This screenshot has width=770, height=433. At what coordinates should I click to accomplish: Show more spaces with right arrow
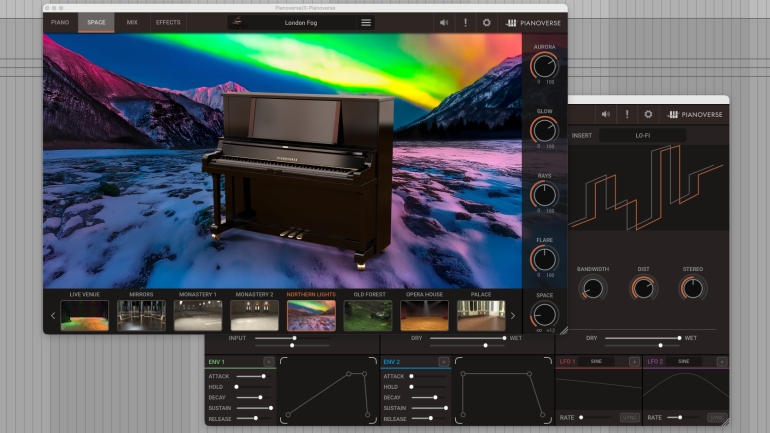pos(513,316)
